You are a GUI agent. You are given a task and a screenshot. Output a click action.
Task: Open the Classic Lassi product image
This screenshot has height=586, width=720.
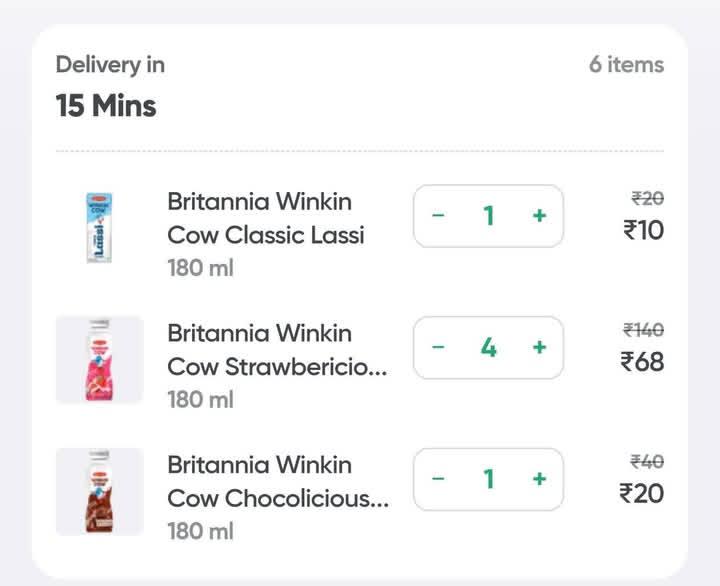coord(99,228)
